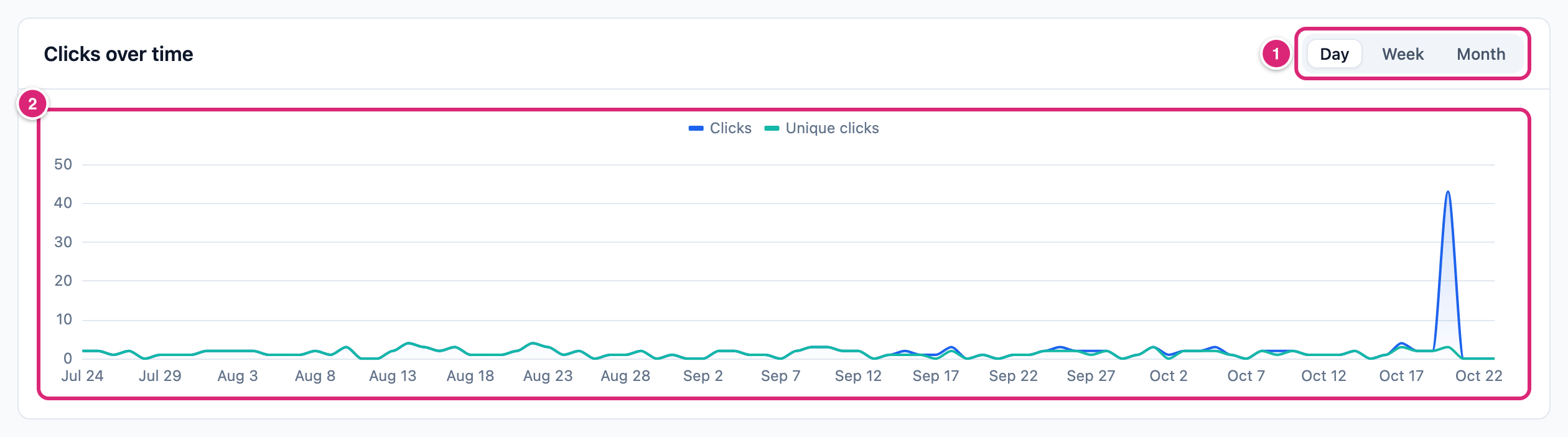
Task: Click the 'Oct 12' axis label
Action: 1323,376
